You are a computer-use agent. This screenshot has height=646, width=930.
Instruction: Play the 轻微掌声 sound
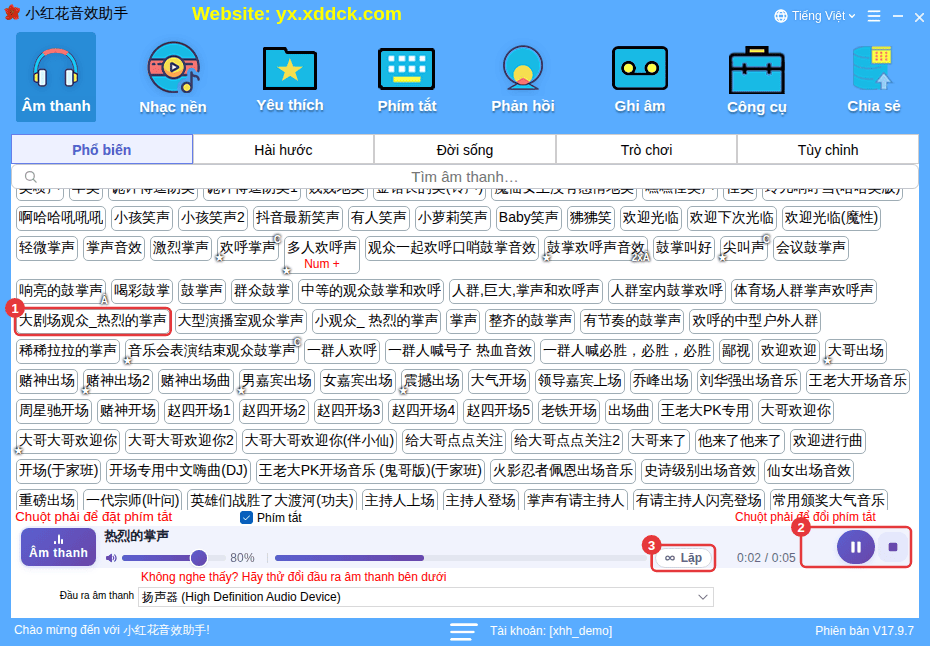pos(47,248)
